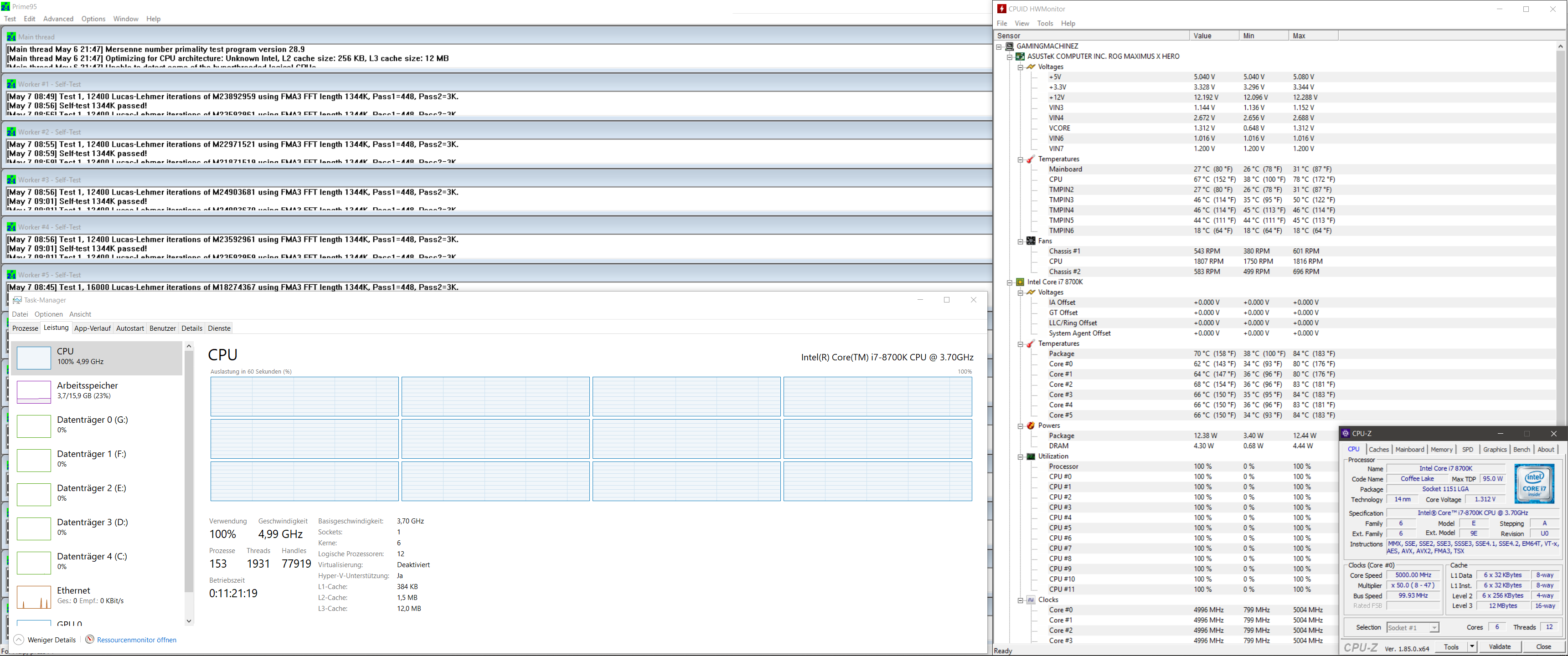This screenshot has width=1568, height=656.
Task: Collapse the Utilization tree node
Action: click(x=1020, y=456)
